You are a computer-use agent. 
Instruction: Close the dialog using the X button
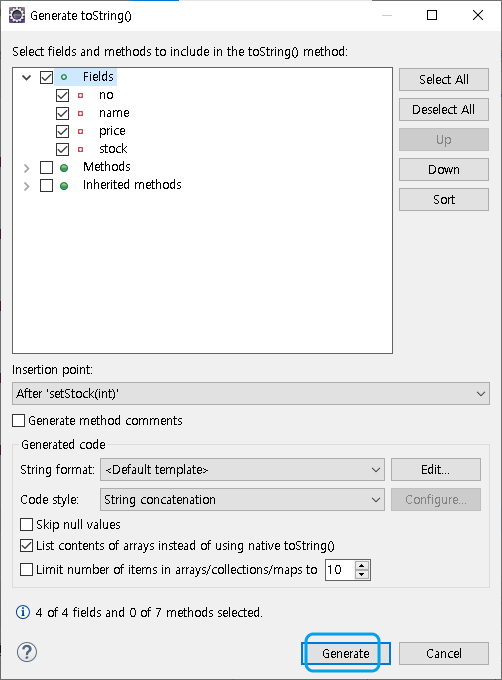coord(478,15)
